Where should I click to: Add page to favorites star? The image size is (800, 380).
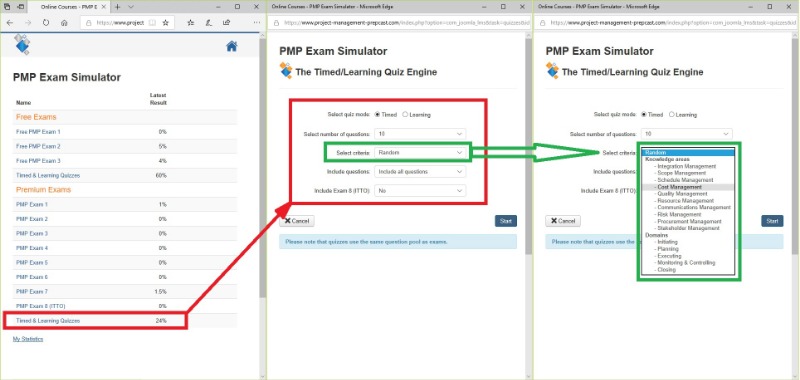(166, 23)
